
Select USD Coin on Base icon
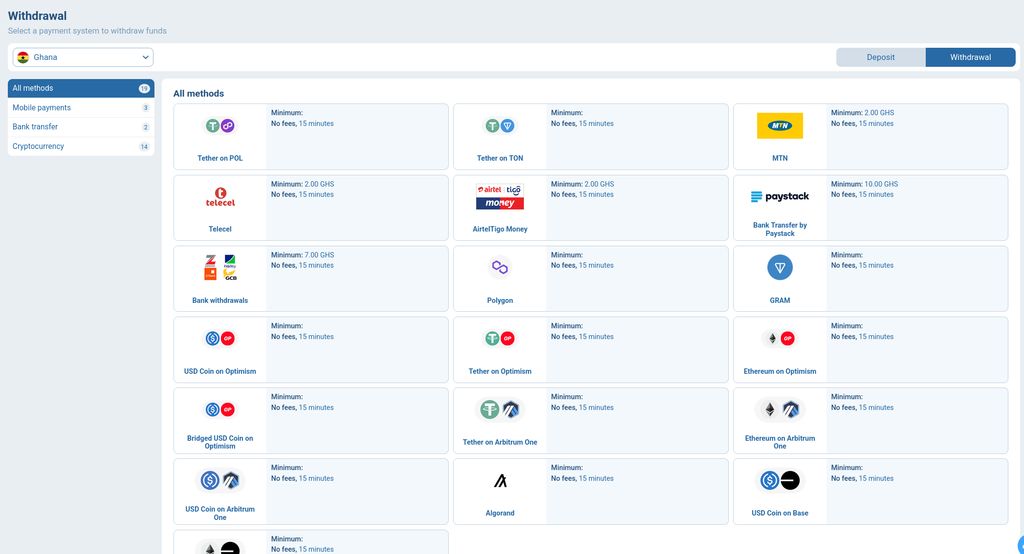[x=779, y=480]
